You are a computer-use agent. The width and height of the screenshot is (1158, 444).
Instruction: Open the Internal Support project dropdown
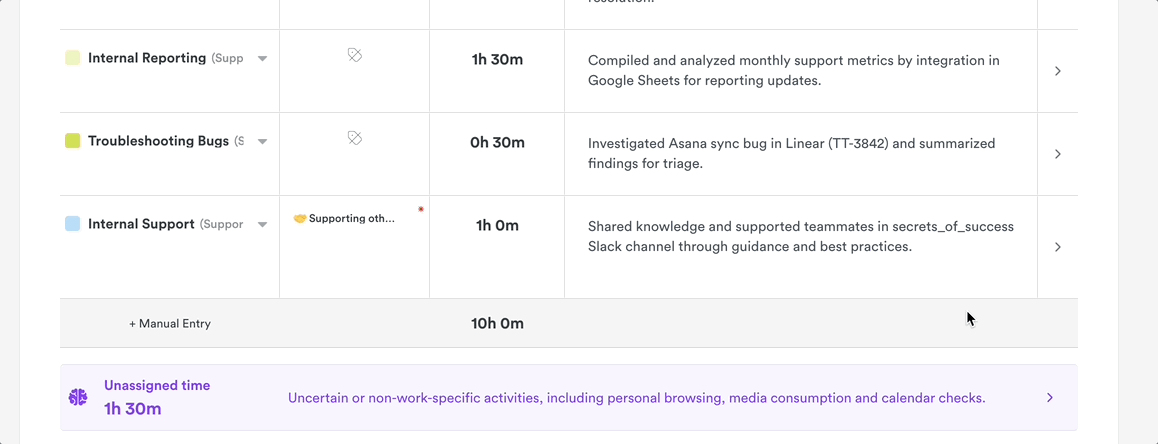pos(262,225)
